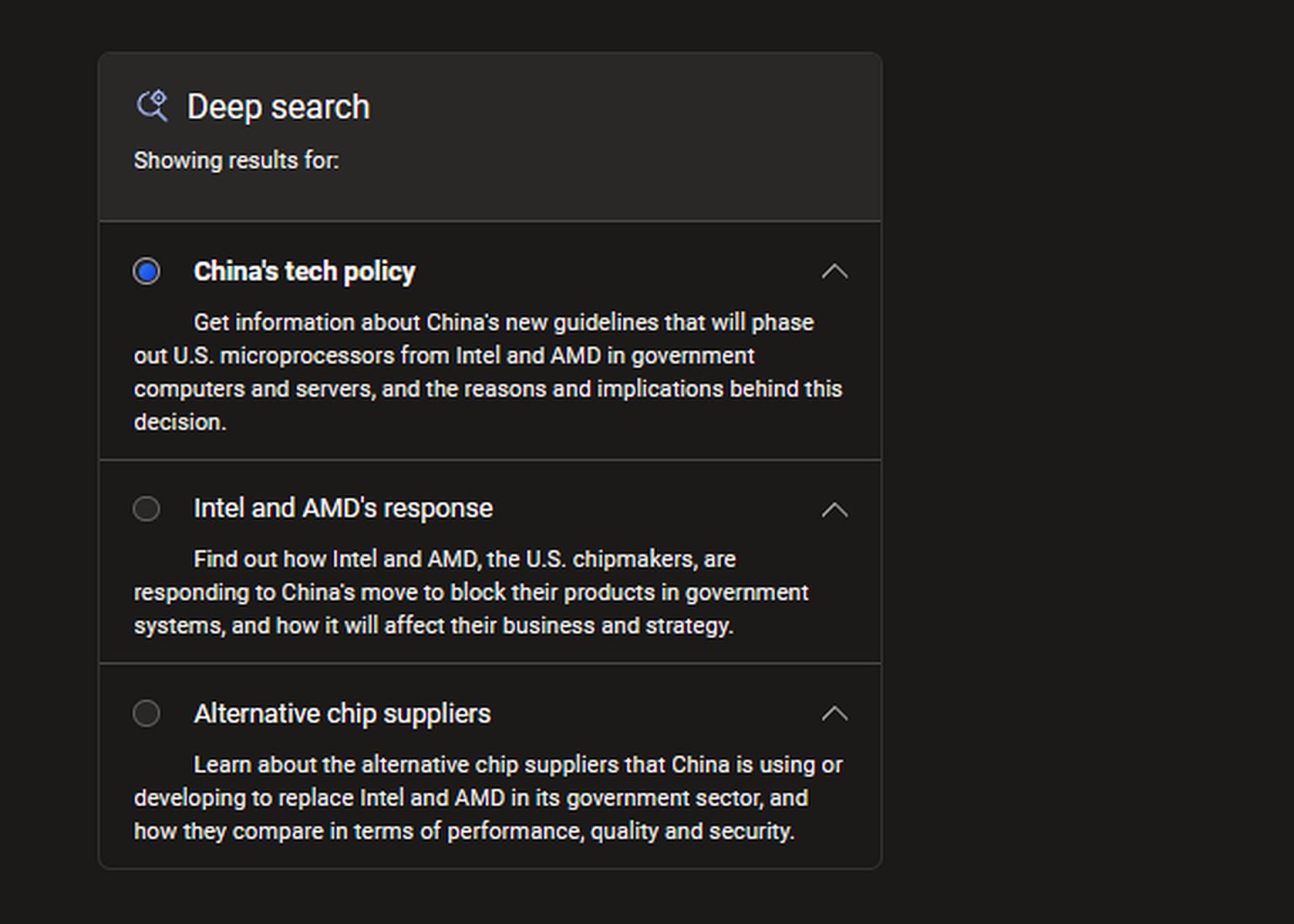The width and height of the screenshot is (1294, 924).
Task: Select the Alternative chip suppliers option
Action: pos(147,713)
